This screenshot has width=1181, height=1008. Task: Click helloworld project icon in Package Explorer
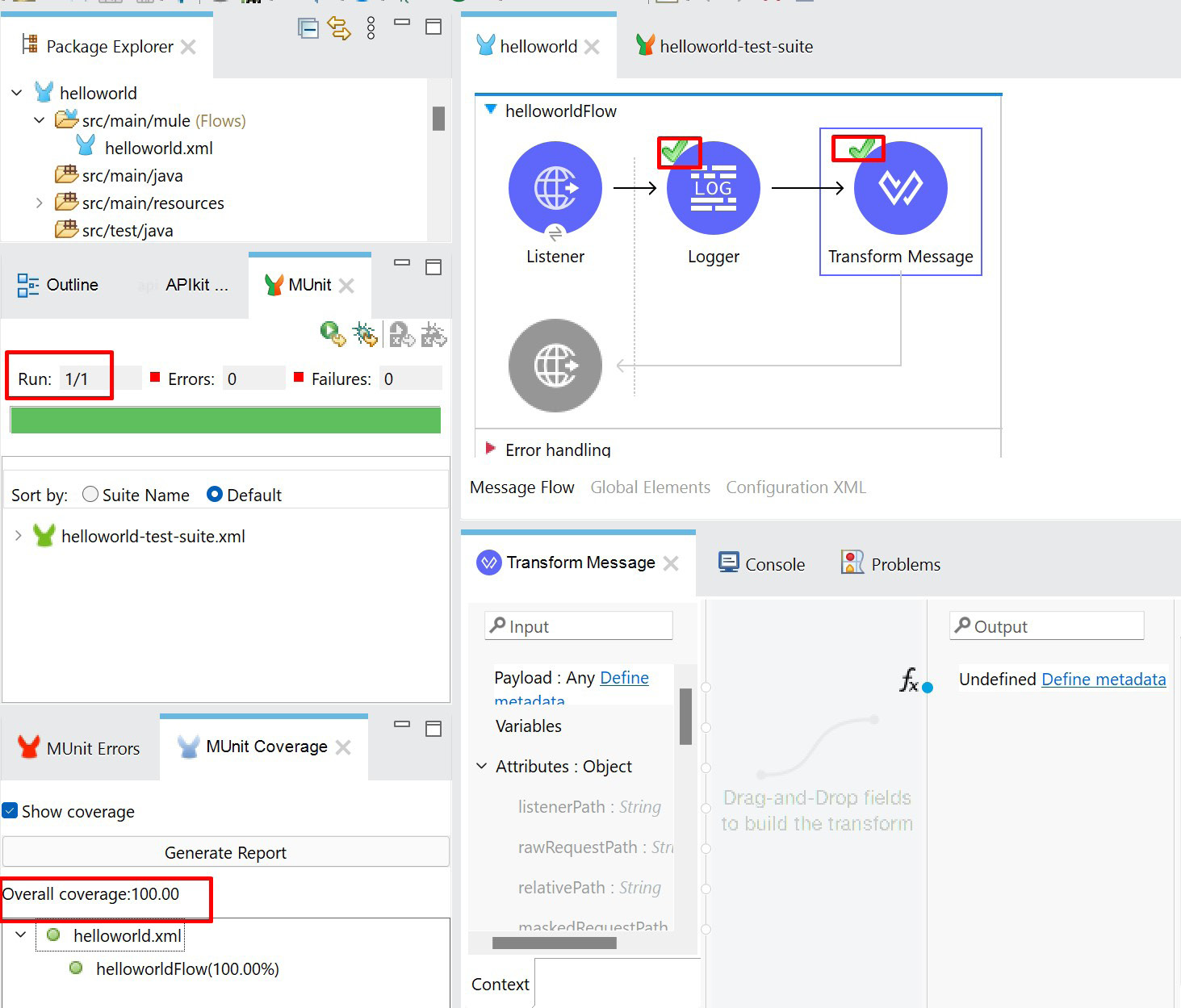(44, 91)
